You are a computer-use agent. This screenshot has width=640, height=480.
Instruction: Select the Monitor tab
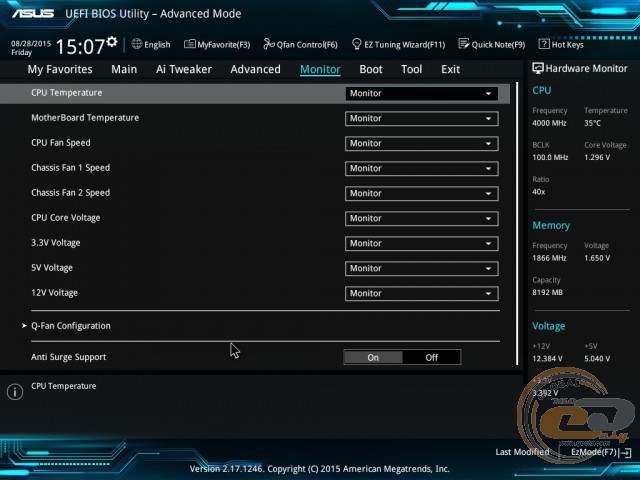(320, 69)
